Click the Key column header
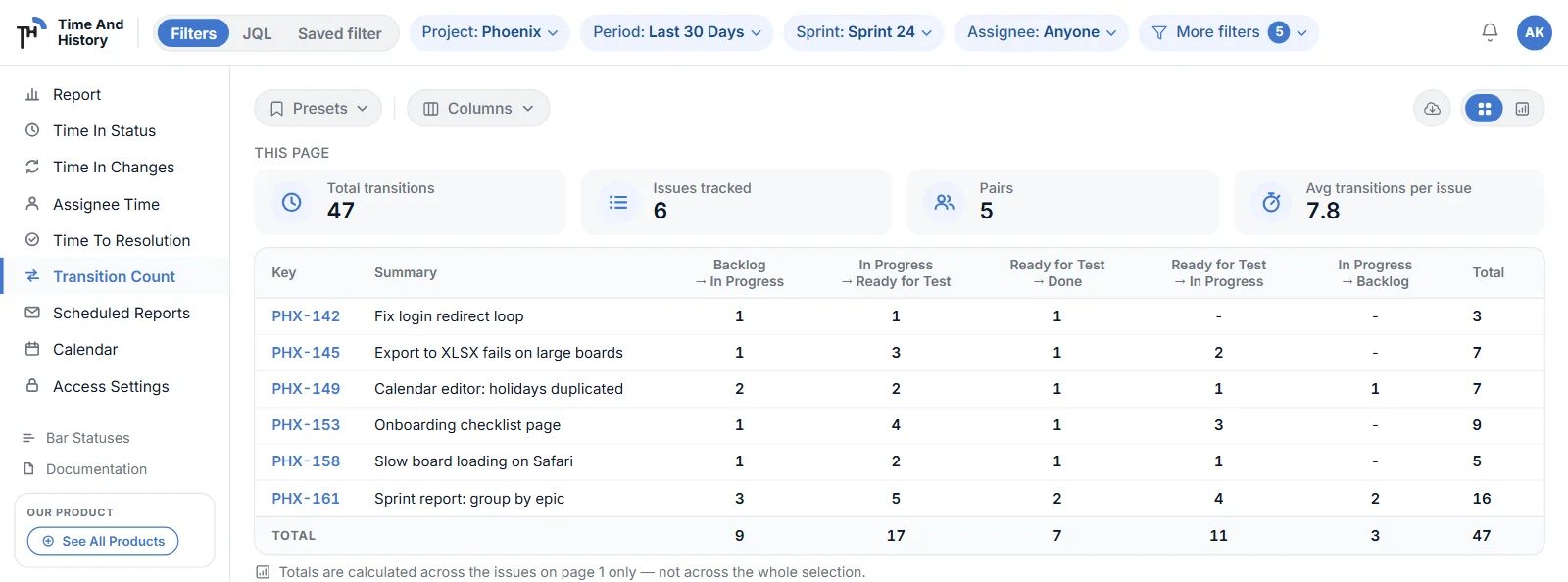Viewport: 1568px width, 582px height. point(284,272)
